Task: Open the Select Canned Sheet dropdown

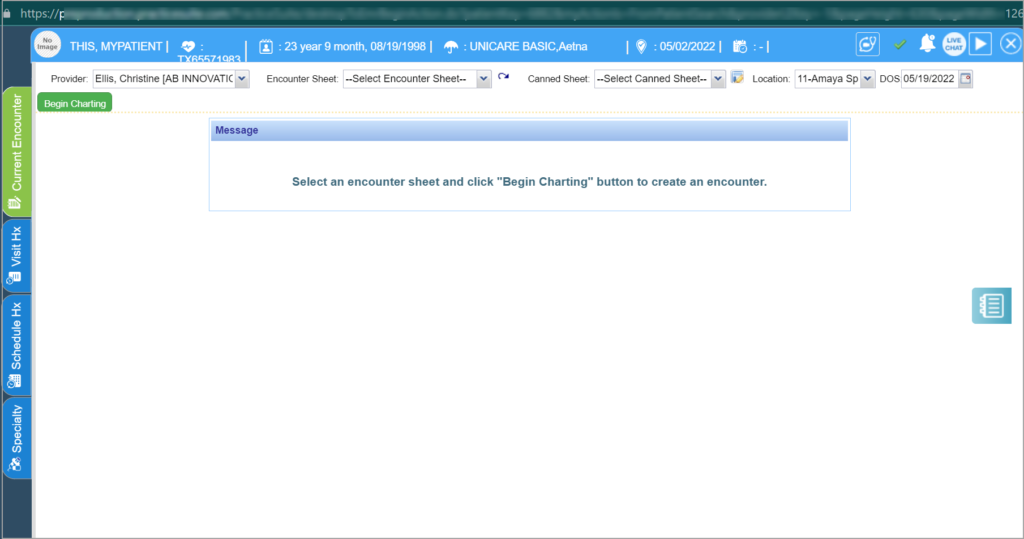Action: click(718, 79)
